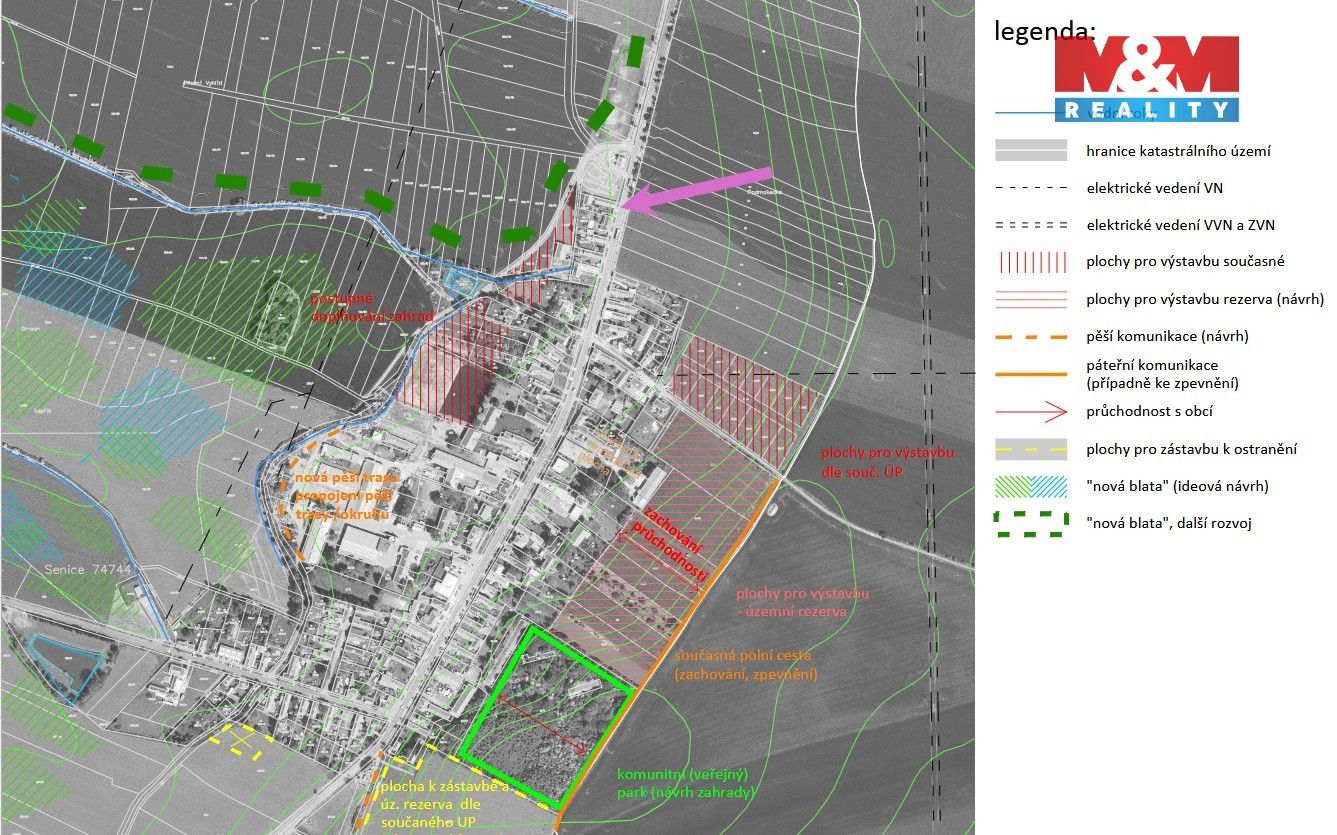Click the 'současná polní cesta' map label
The image size is (1337, 835).
pos(743,656)
